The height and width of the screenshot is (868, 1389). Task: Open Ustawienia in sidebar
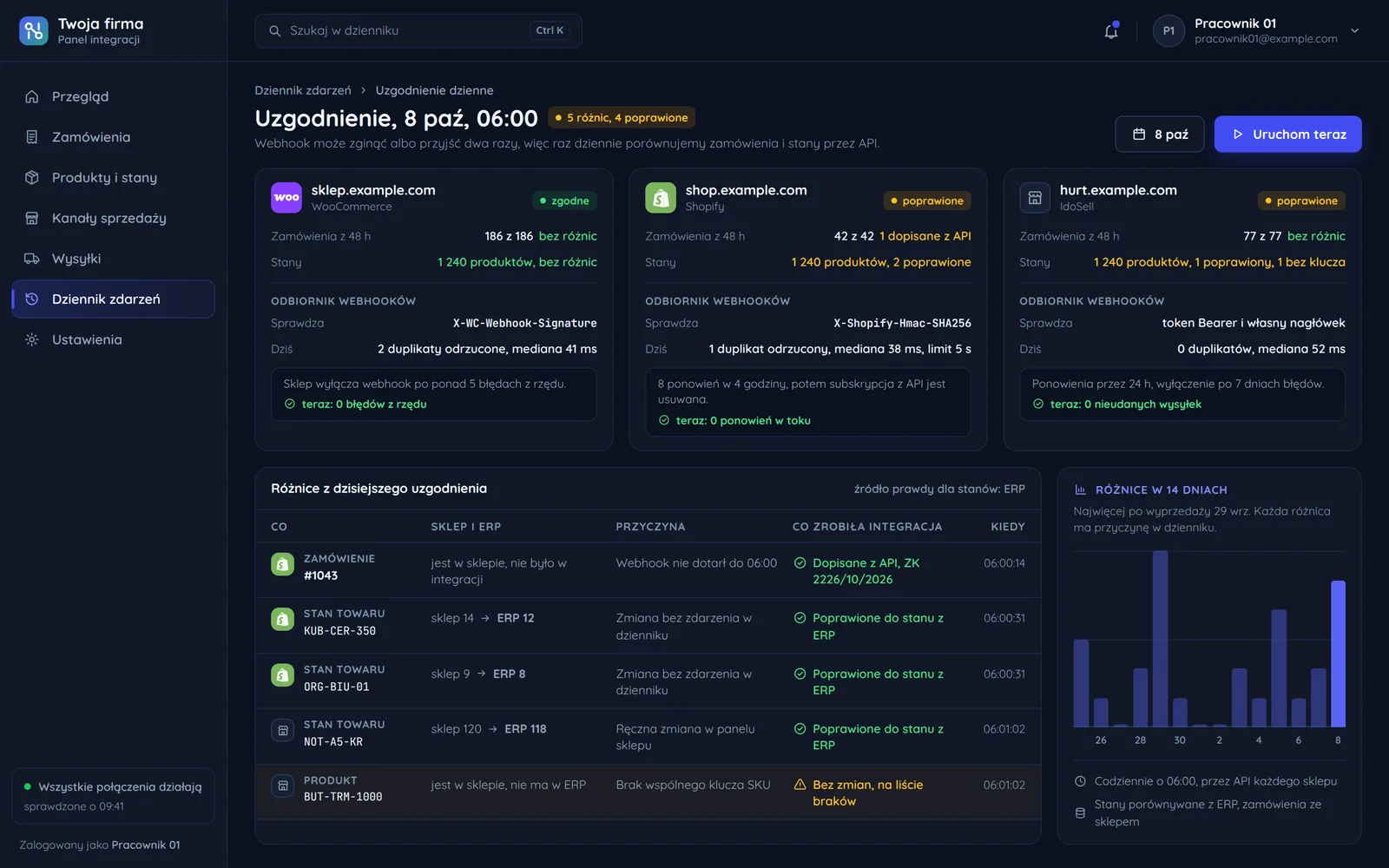113,339
